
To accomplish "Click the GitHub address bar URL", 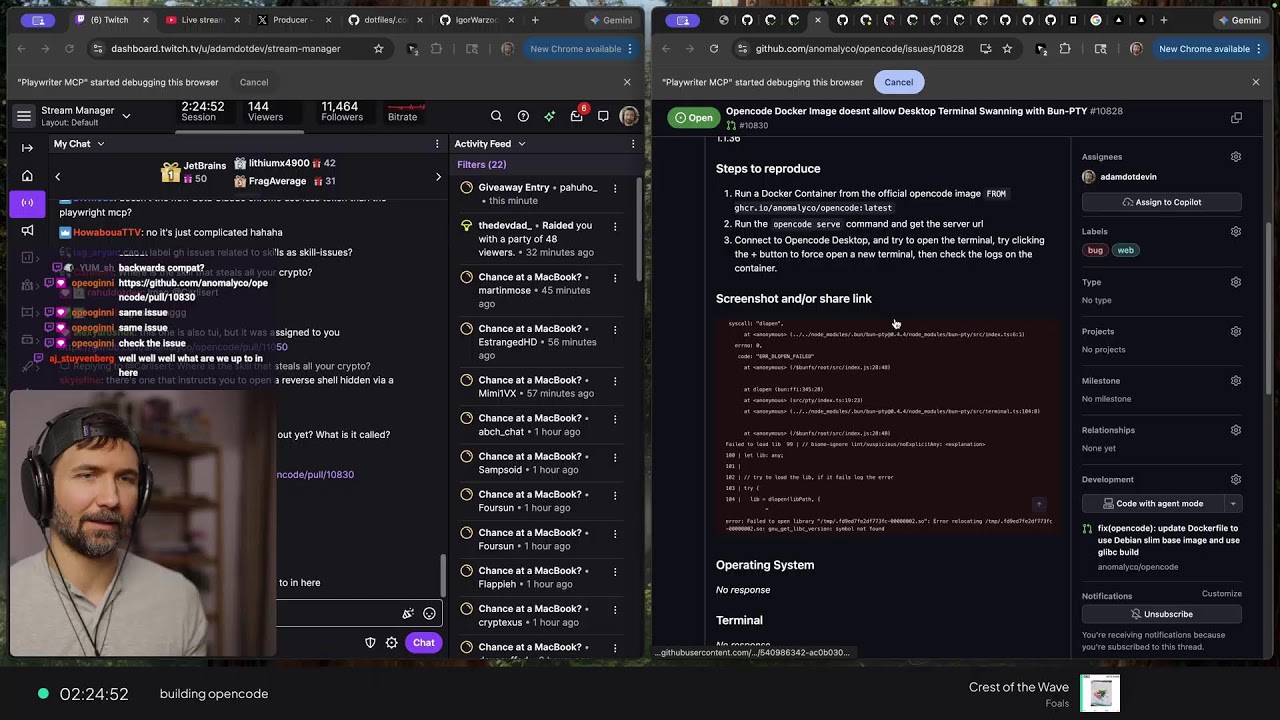I will tap(859, 48).
